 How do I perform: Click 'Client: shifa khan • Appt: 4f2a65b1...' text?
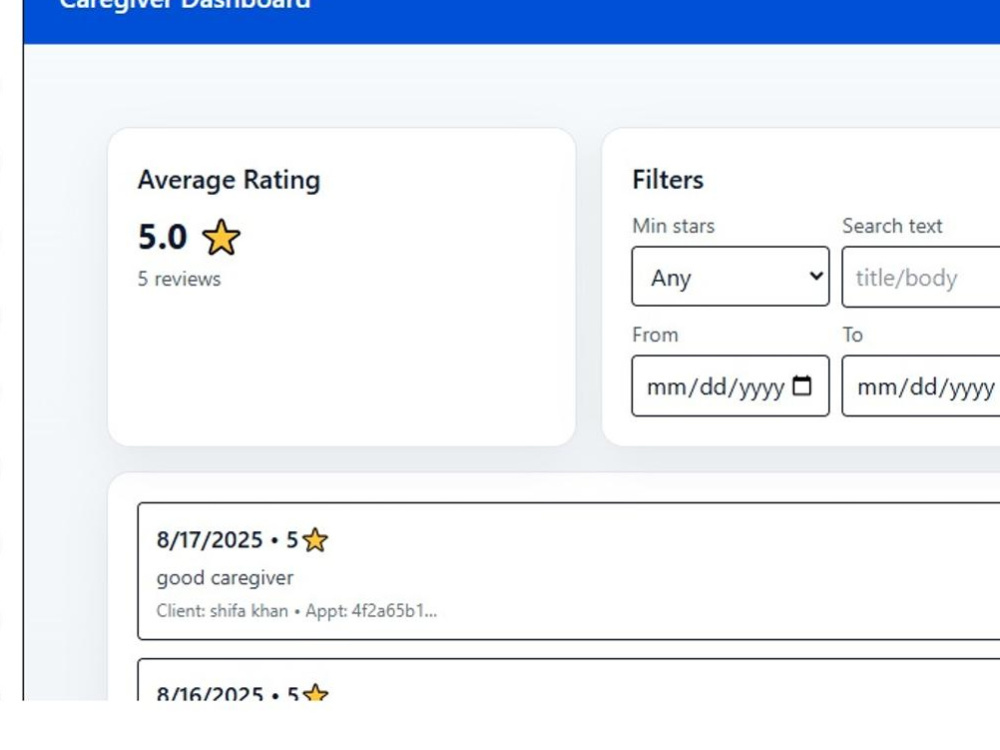coord(297,611)
